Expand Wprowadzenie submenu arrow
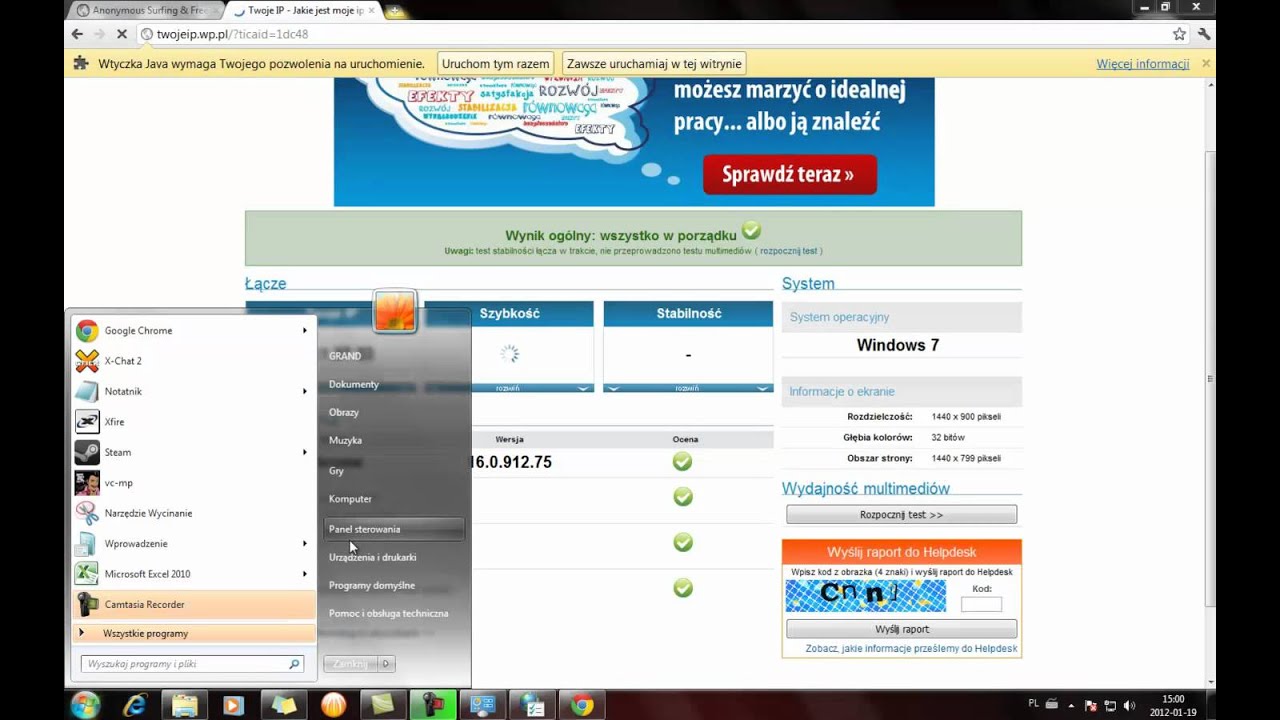The height and width of the screenshot is (720, 1280). tap(305, 544)
